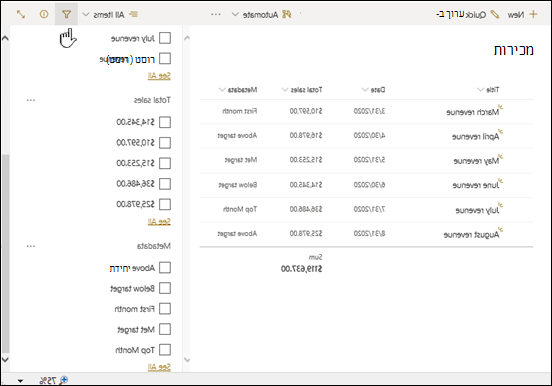Click the date cell 3/31/2020
The width and height of the screenshot is (552, 386).
369,111
